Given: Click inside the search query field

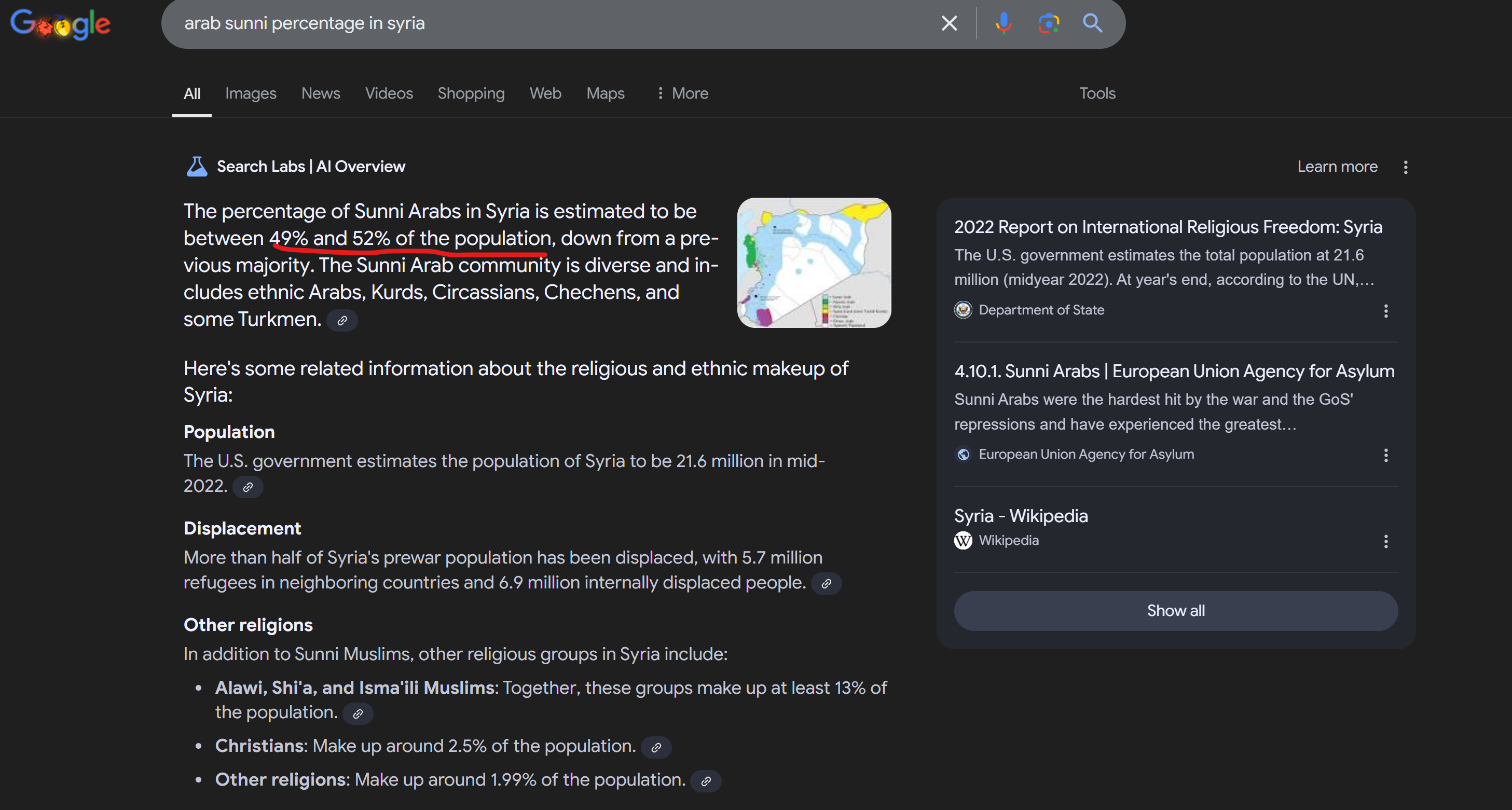Looking at the screenshot, I should click(x=528, y=23).
